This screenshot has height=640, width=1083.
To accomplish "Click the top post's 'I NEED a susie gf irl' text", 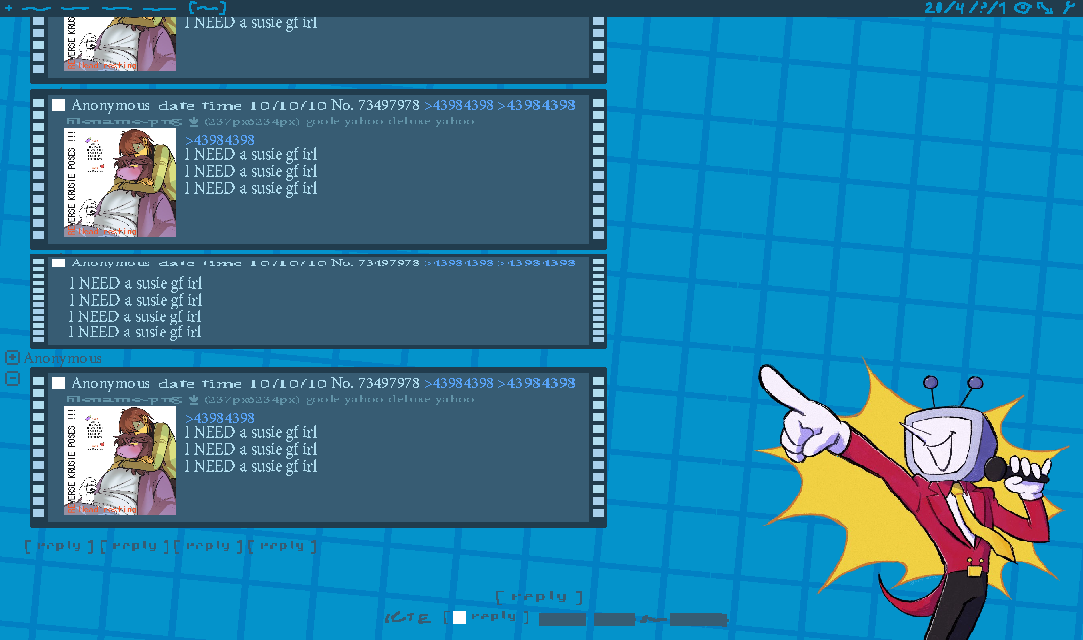I will 251,23.
